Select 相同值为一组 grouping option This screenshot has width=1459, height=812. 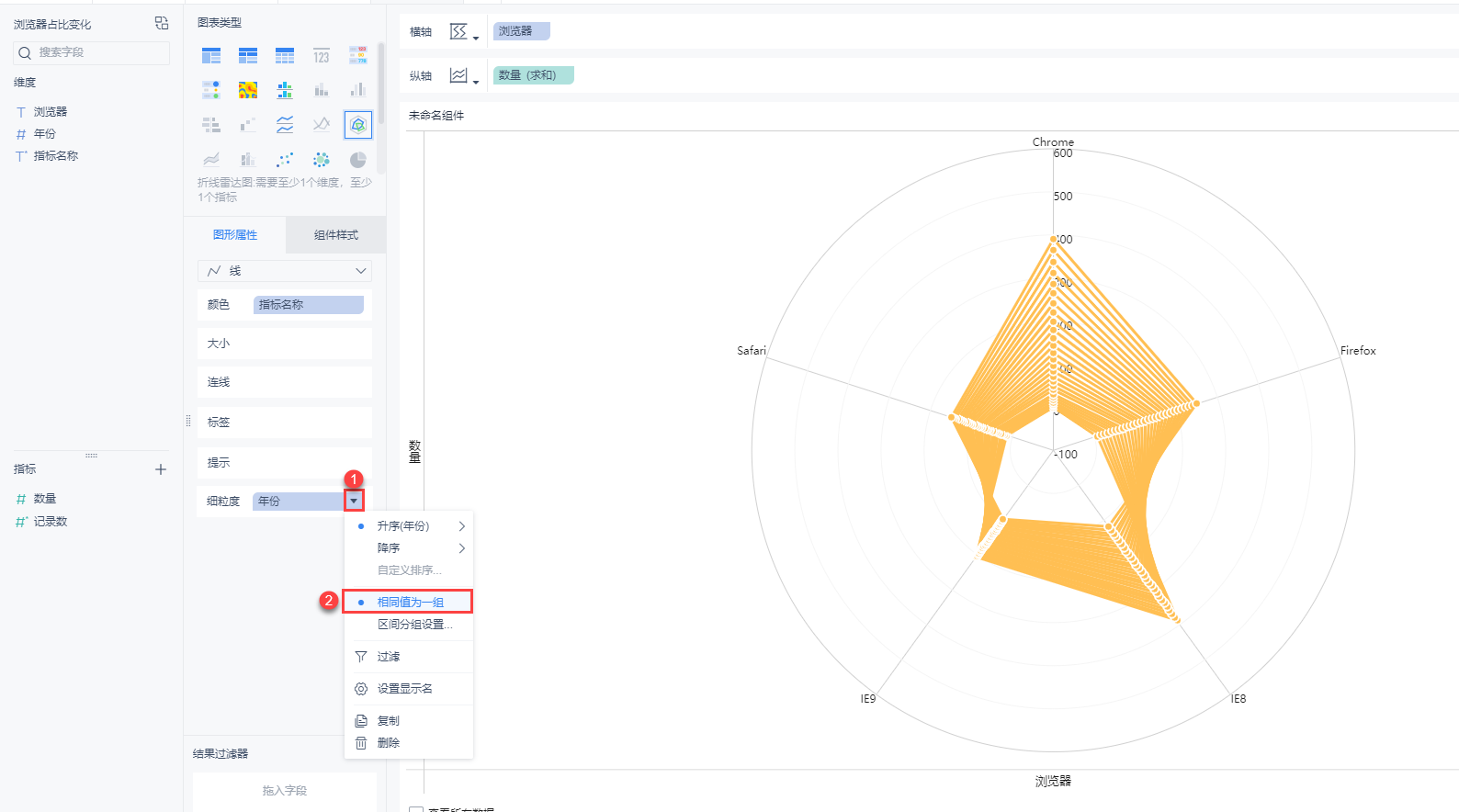(409, 602)
